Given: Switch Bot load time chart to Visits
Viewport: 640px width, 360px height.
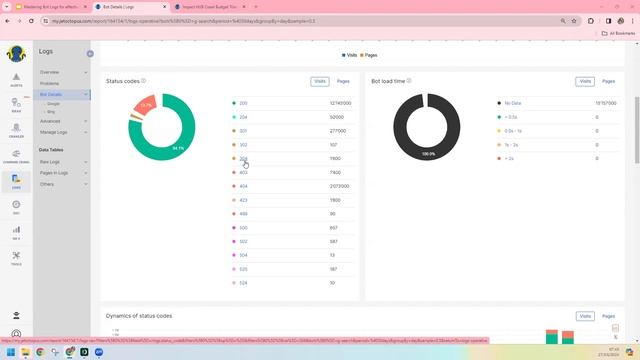Looking at the screenshot, I should [585, 81].
